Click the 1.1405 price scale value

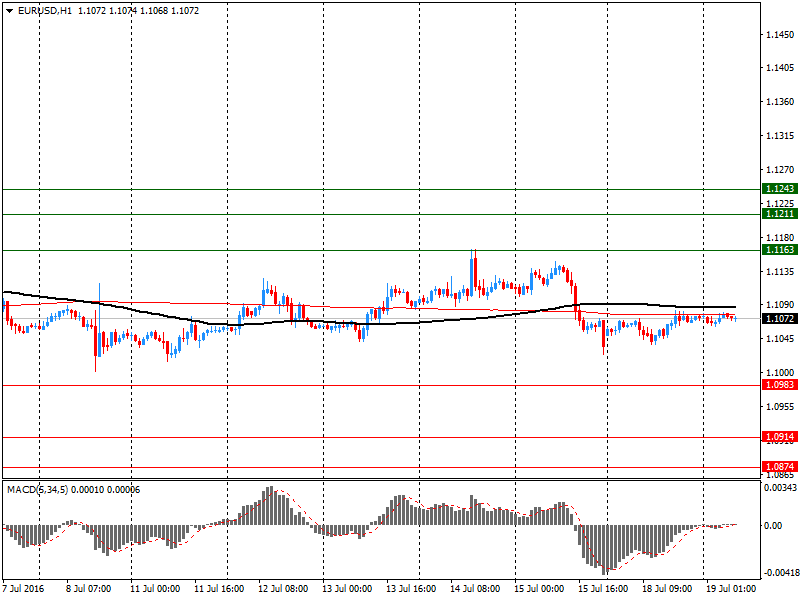(780, 68)
